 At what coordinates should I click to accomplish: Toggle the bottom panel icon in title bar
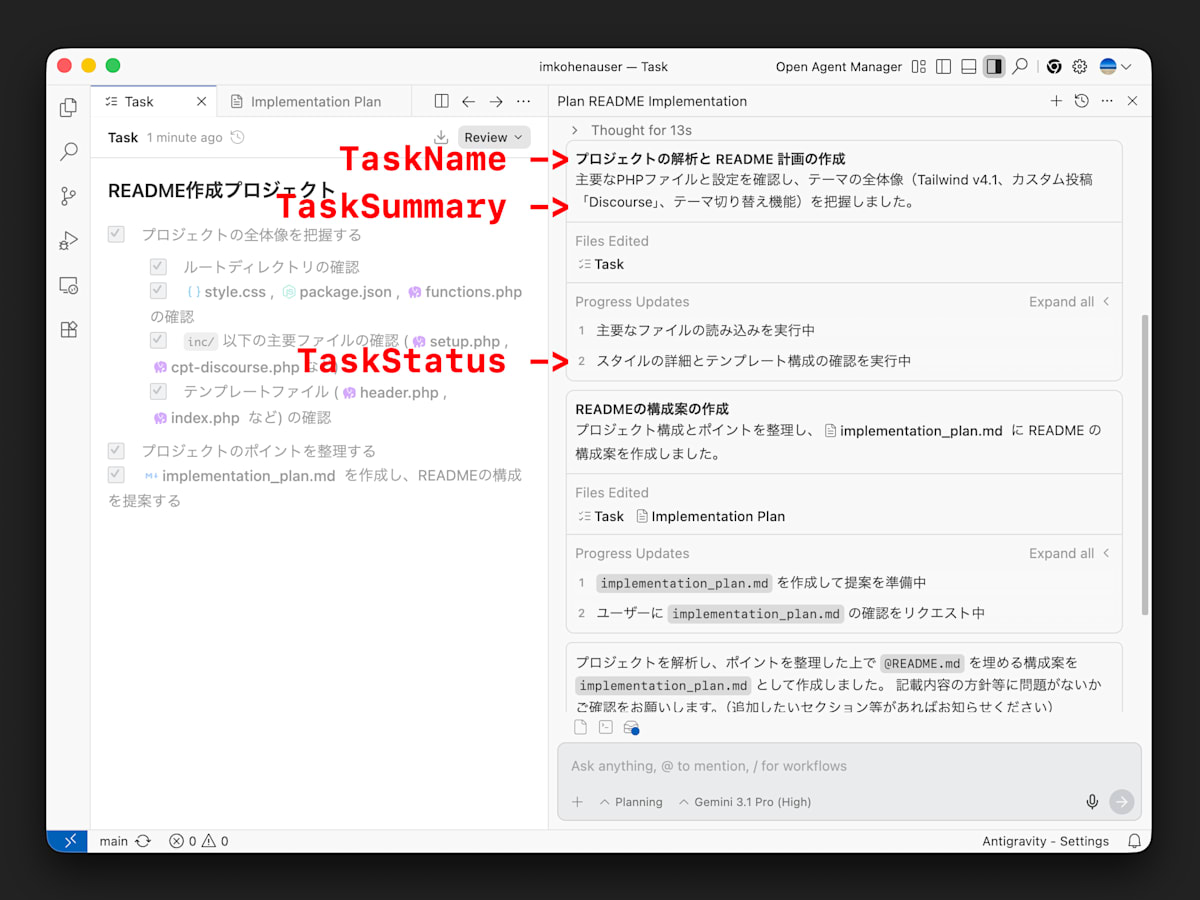coord(968,67)
